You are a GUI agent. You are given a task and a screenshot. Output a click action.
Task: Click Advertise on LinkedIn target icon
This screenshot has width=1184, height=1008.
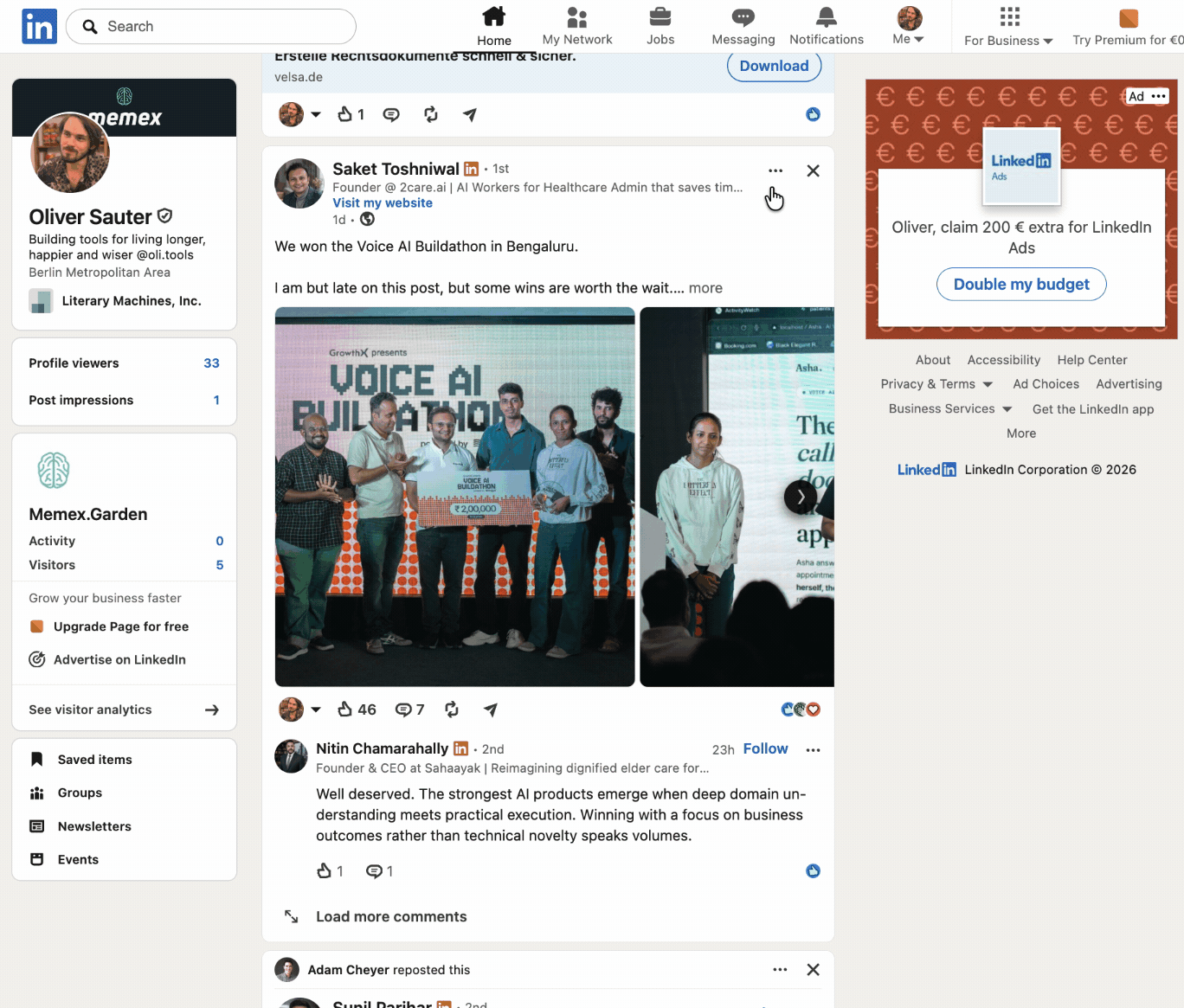click(x=37, y=659)
